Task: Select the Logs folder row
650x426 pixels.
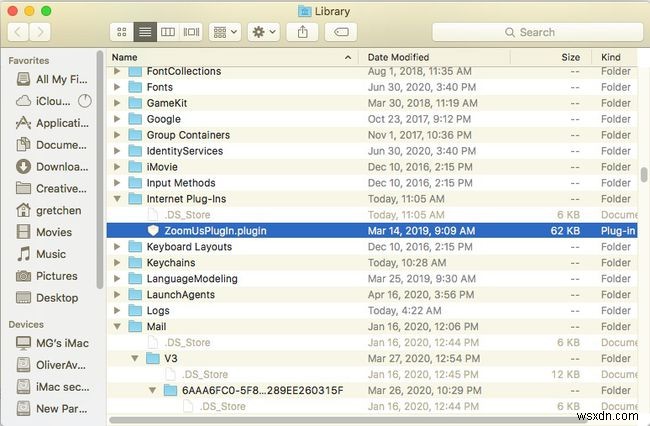Action: coord(372,310)
